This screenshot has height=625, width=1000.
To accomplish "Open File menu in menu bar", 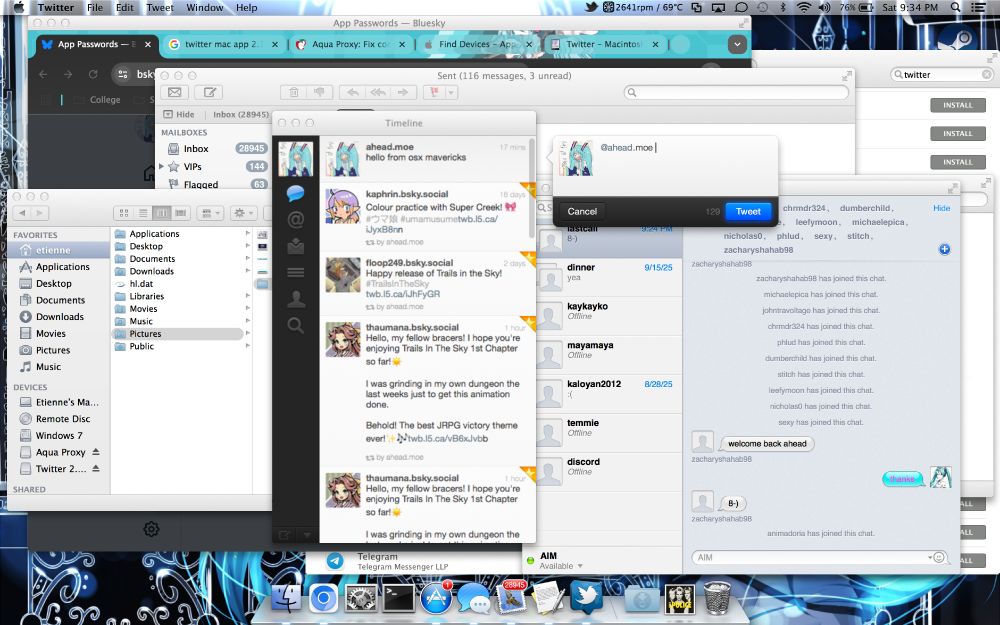I will coord(94,8).
